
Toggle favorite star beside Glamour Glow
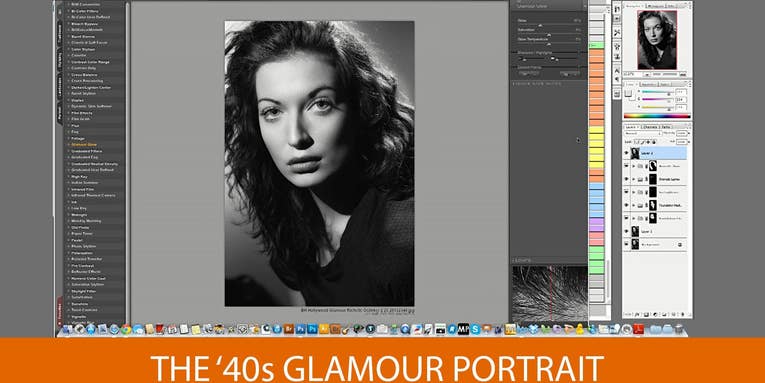pos(68,144)
